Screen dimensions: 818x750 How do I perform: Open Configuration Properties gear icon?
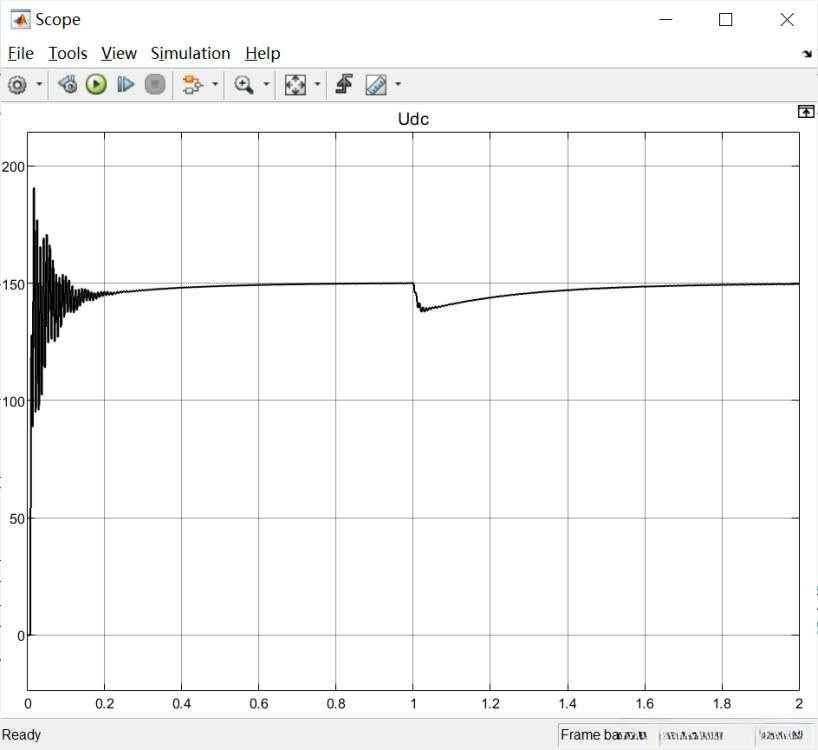(18, 84)
